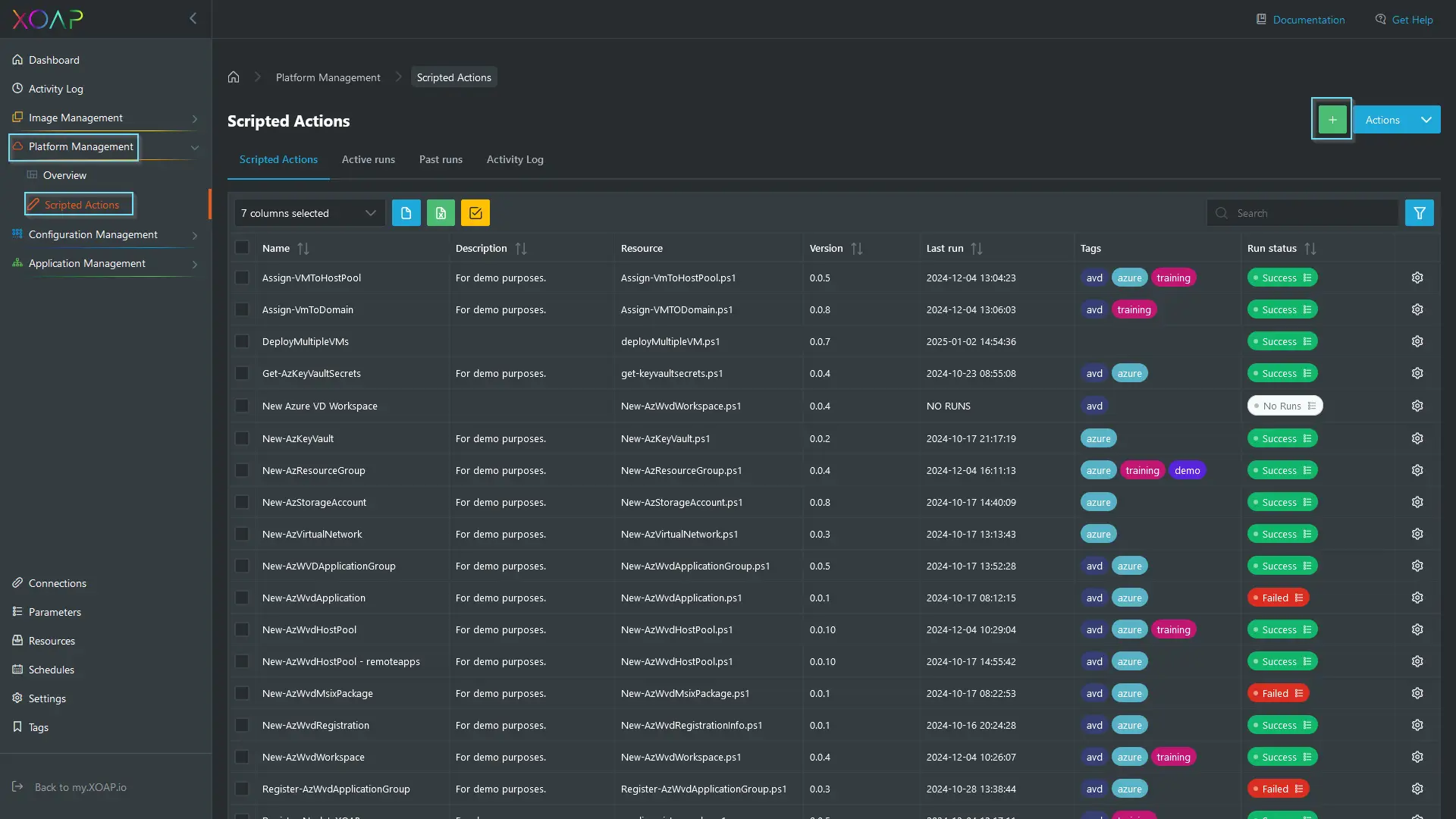Open Connections in the sidebar

[58, 583]
